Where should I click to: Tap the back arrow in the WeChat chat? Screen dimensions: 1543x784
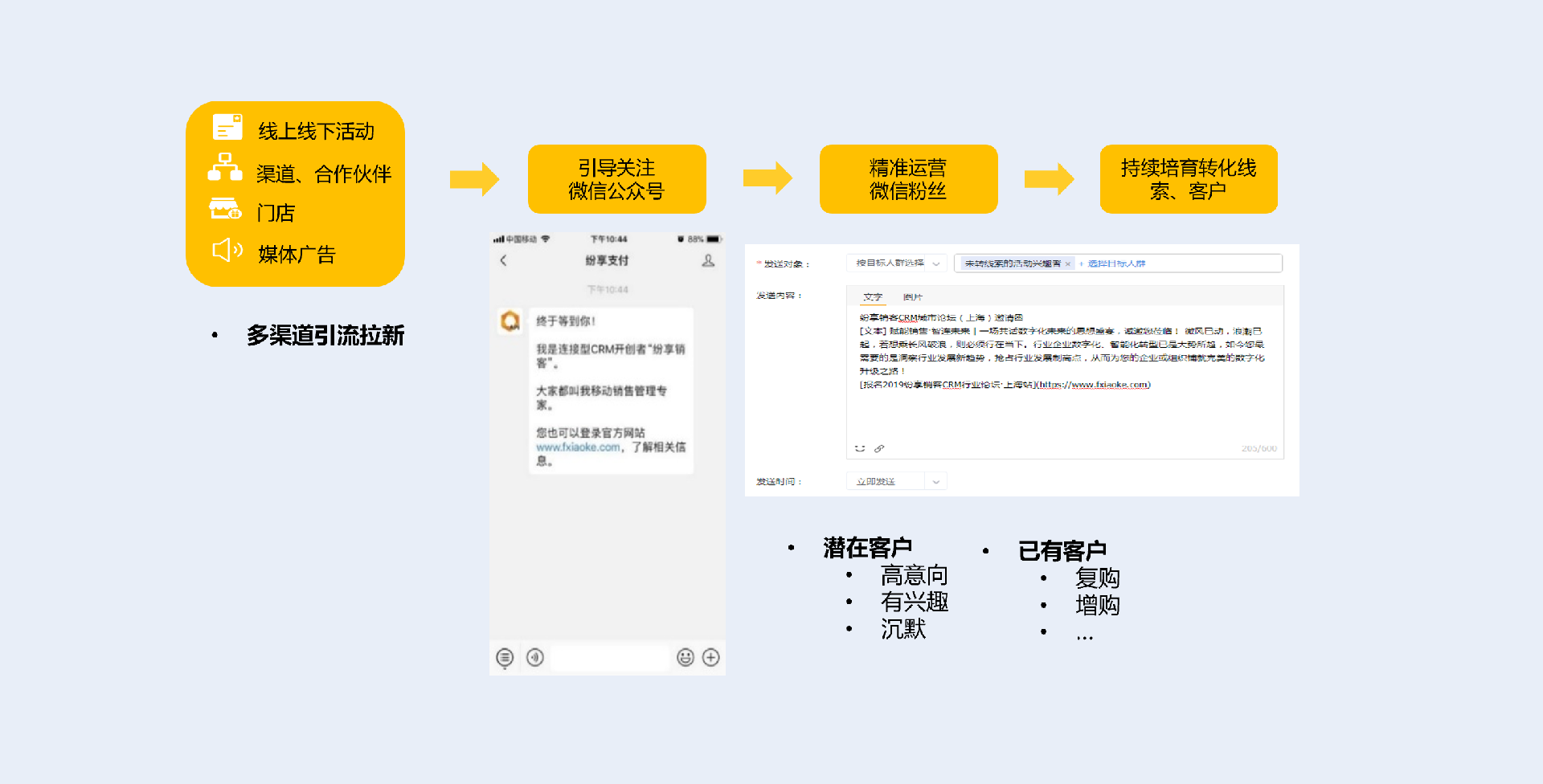[x=504, y=260]
